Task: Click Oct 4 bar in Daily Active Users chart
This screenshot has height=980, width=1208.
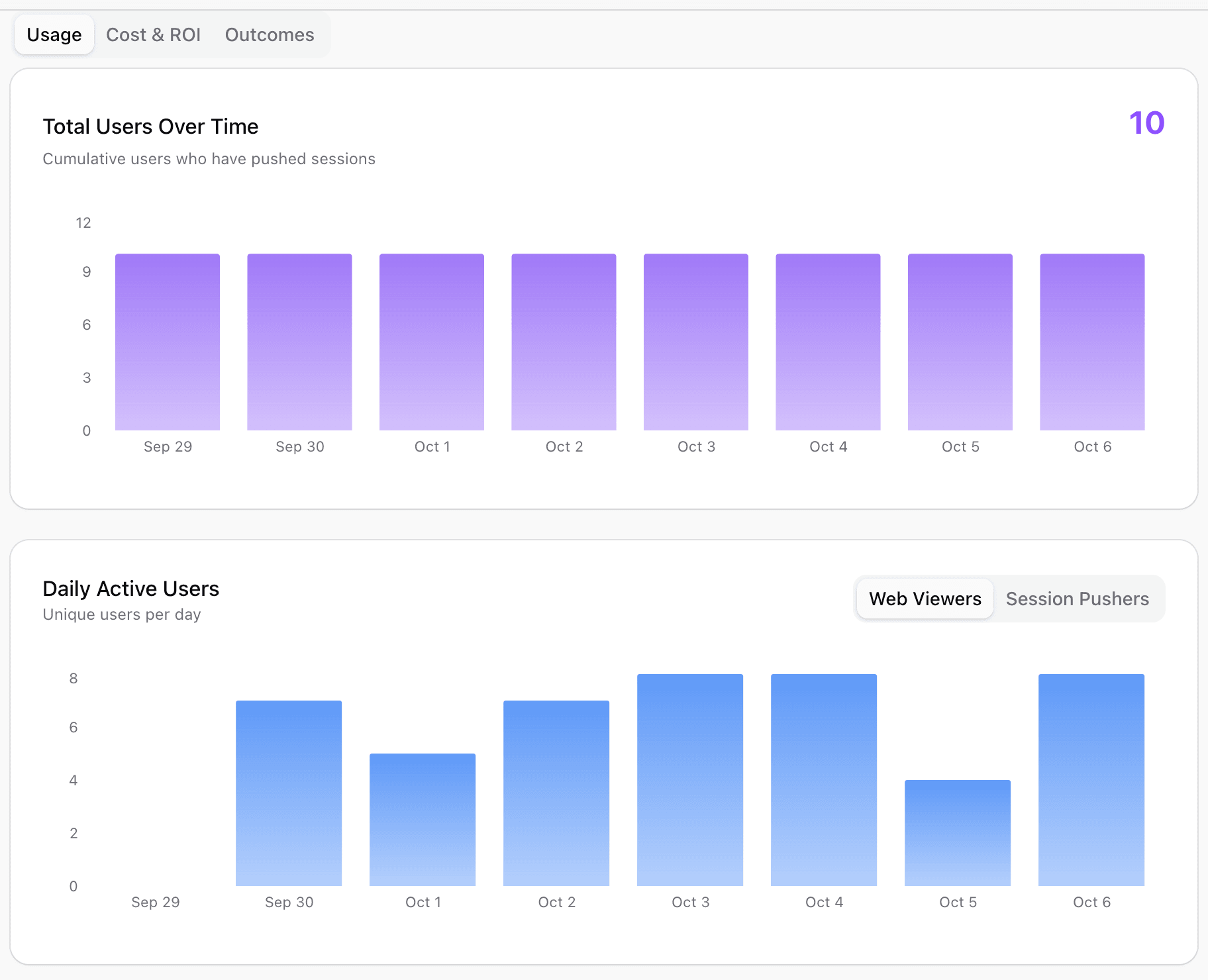Action: [x=824, y=780]
